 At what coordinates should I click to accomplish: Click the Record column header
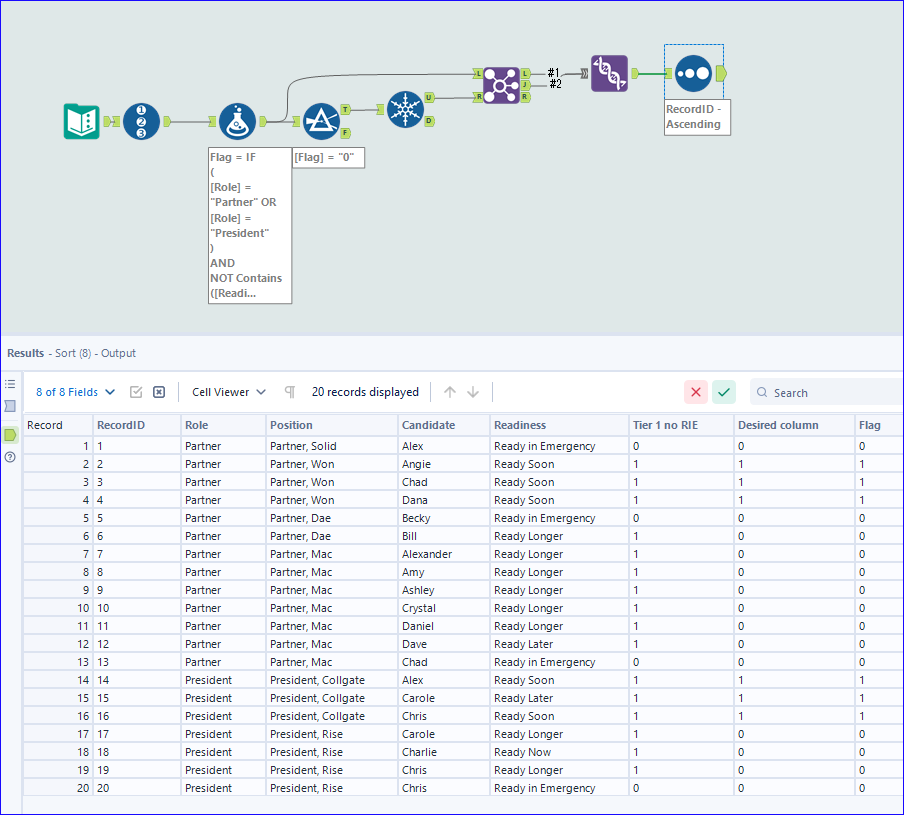(58, 425)
